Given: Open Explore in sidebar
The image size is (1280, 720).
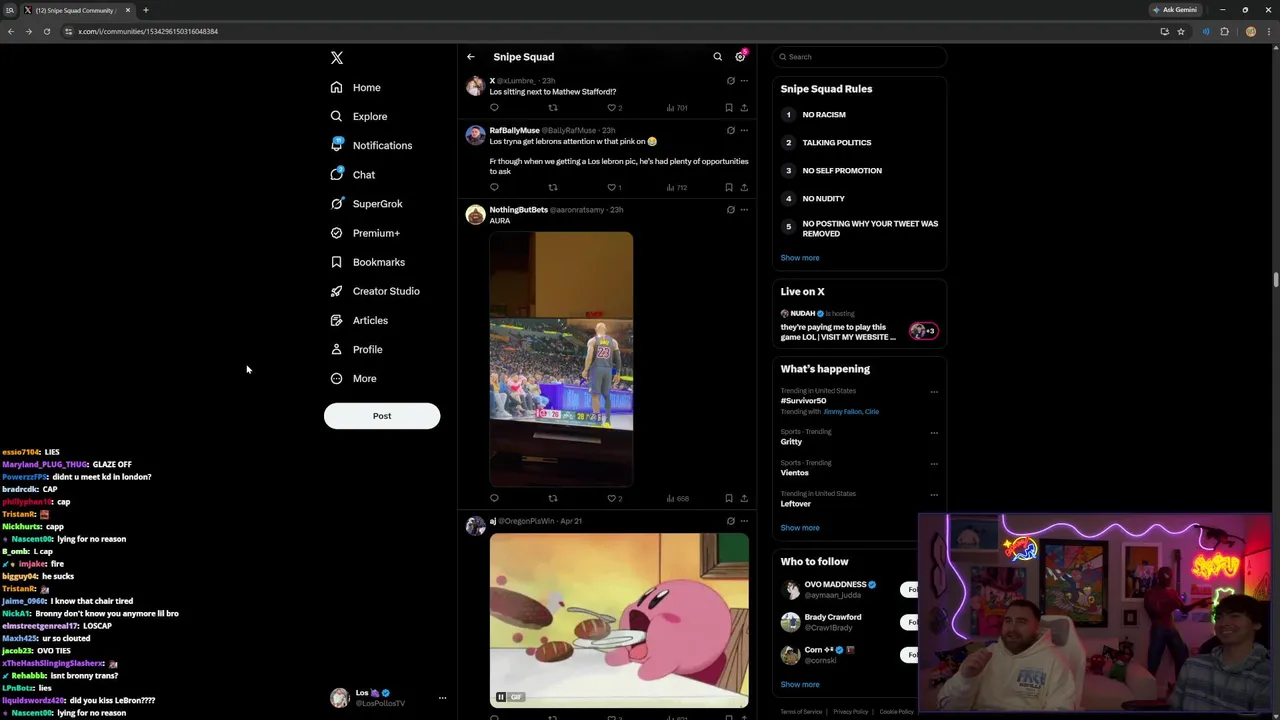Looking at the screenshot, I should 359,116.
